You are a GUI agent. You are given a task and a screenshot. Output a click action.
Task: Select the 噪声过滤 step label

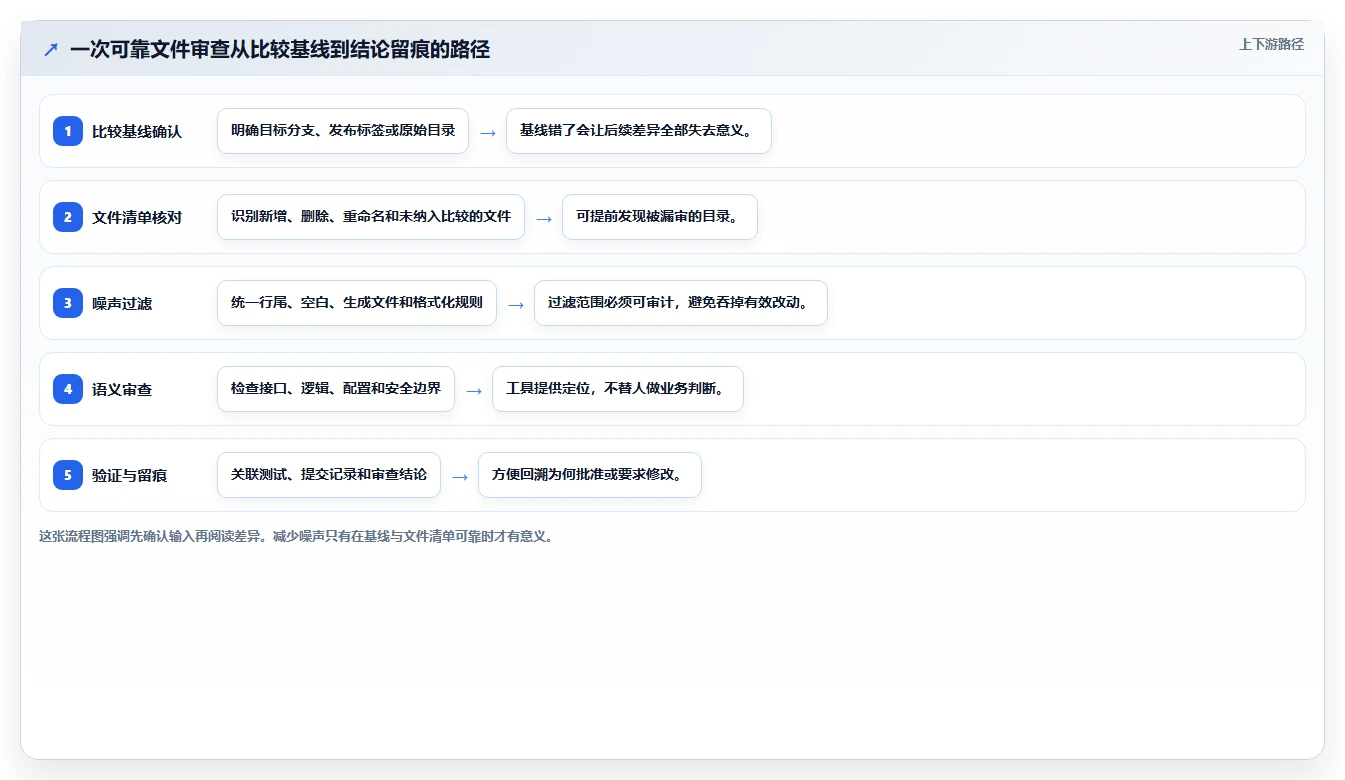point(122,303)
